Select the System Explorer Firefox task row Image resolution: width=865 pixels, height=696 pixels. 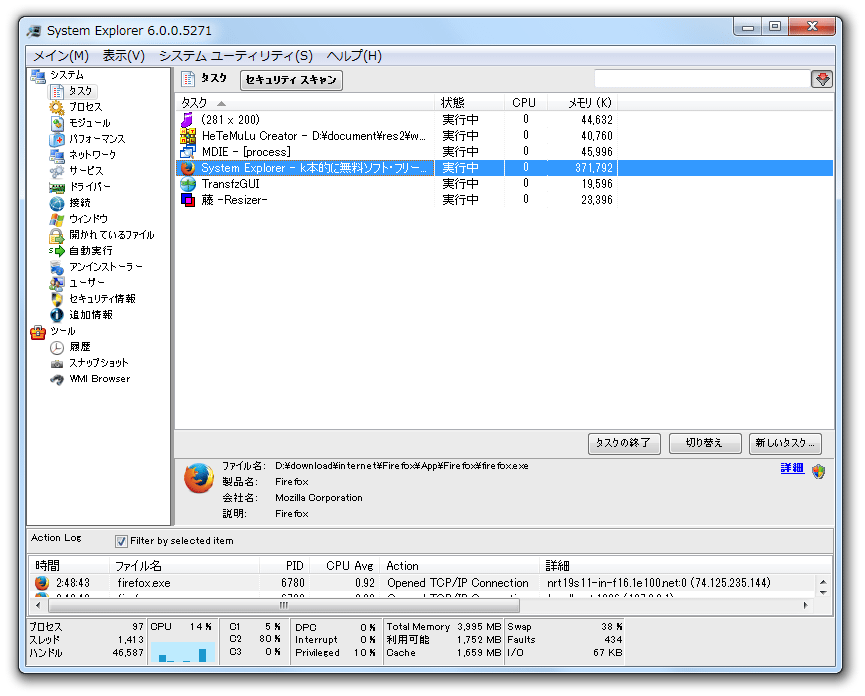[504, 168]
